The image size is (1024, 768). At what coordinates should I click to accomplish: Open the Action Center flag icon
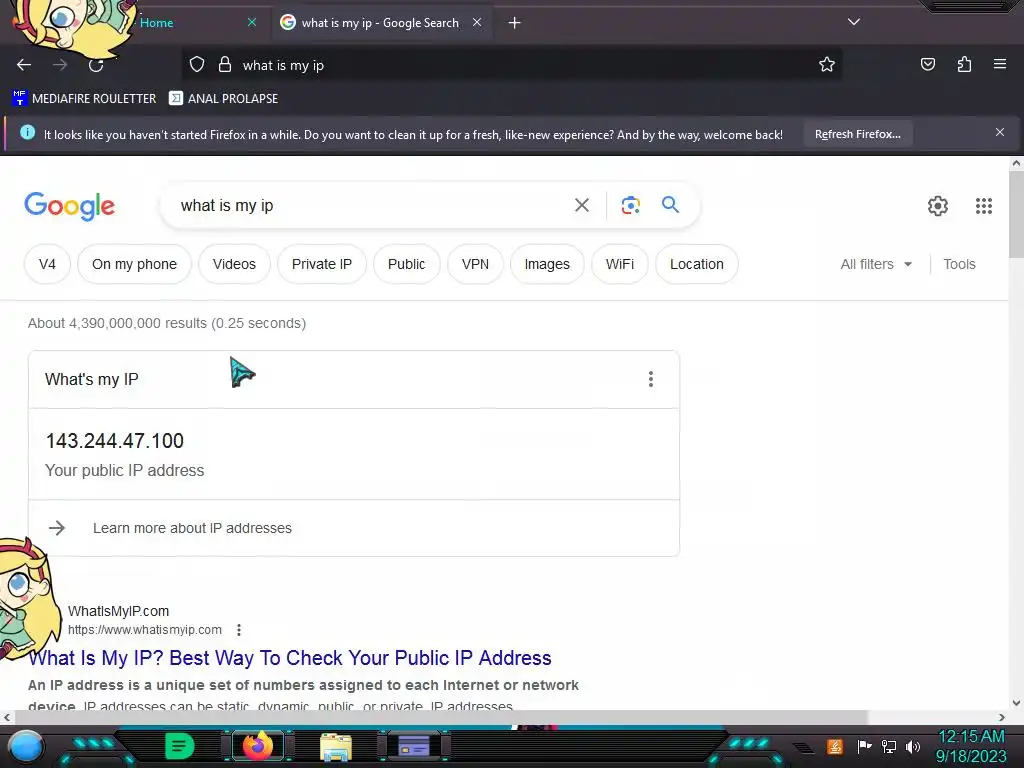tap(864, 746)
